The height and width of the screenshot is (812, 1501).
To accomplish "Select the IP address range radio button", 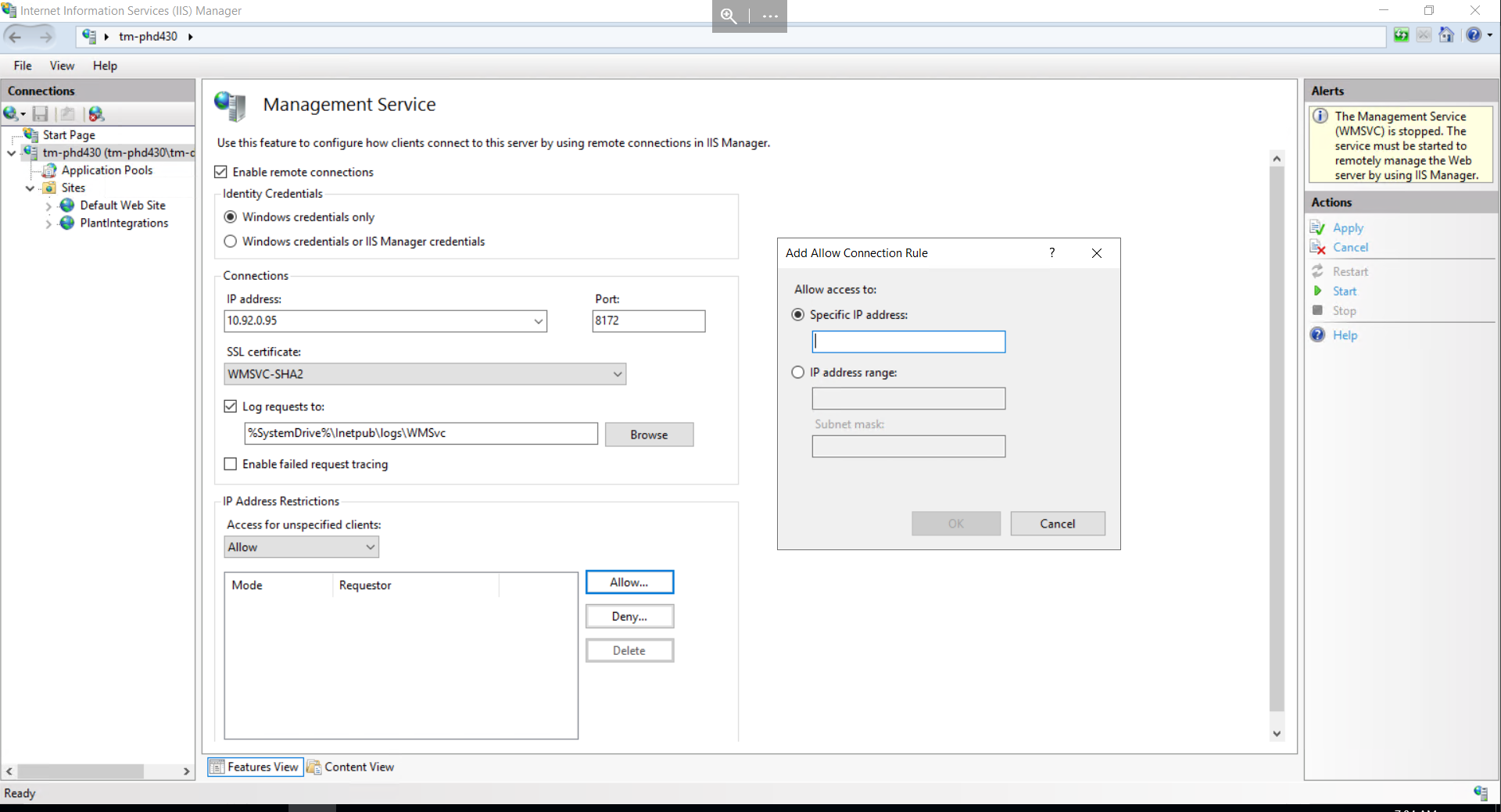I will click(x=797, y=372).
